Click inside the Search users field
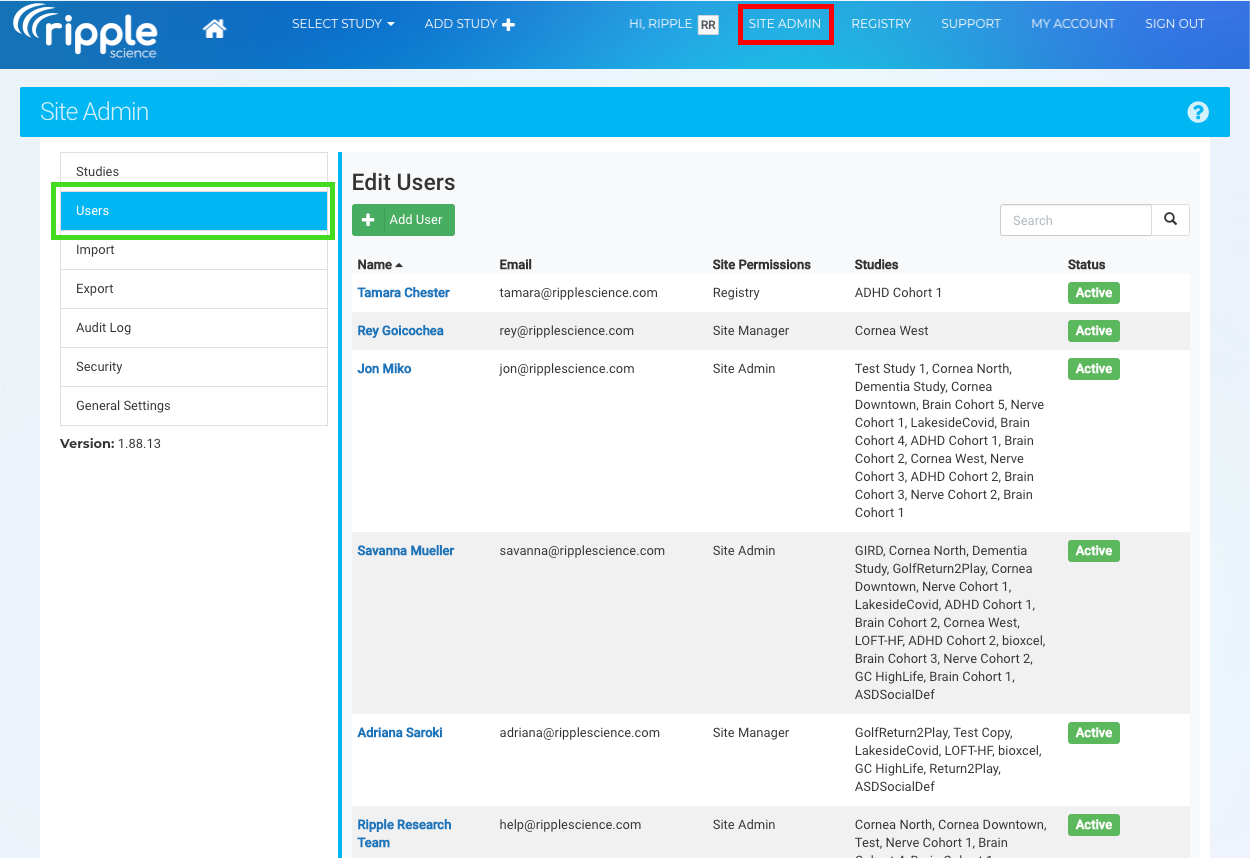The image size is (1250, 858). [x=1076, y=220]
